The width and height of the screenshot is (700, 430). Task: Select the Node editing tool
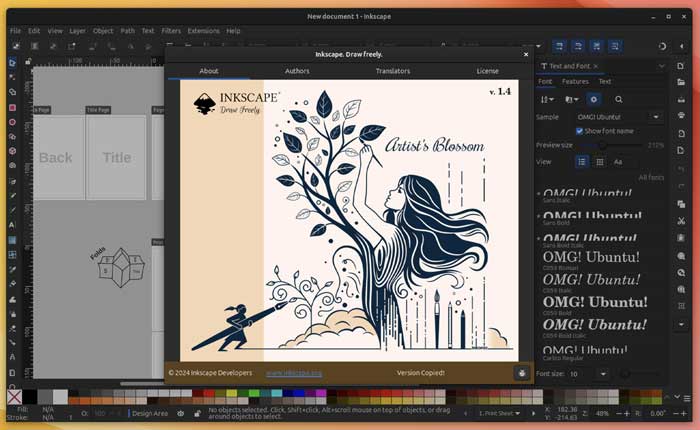pos(12,77)
